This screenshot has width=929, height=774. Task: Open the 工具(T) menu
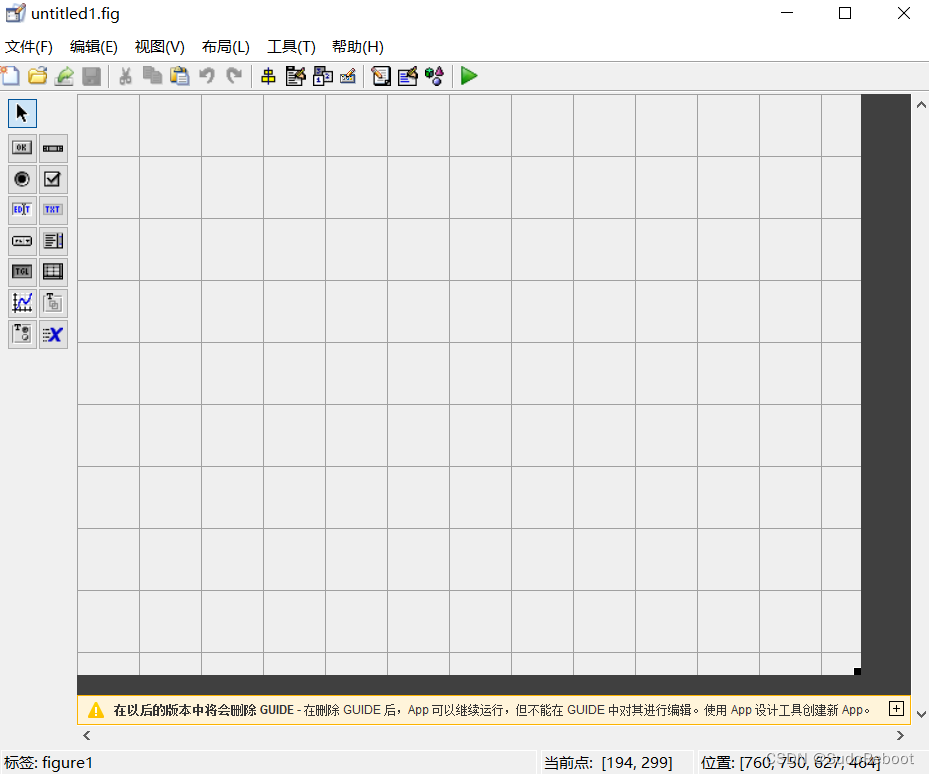click(x=291, y=47)
